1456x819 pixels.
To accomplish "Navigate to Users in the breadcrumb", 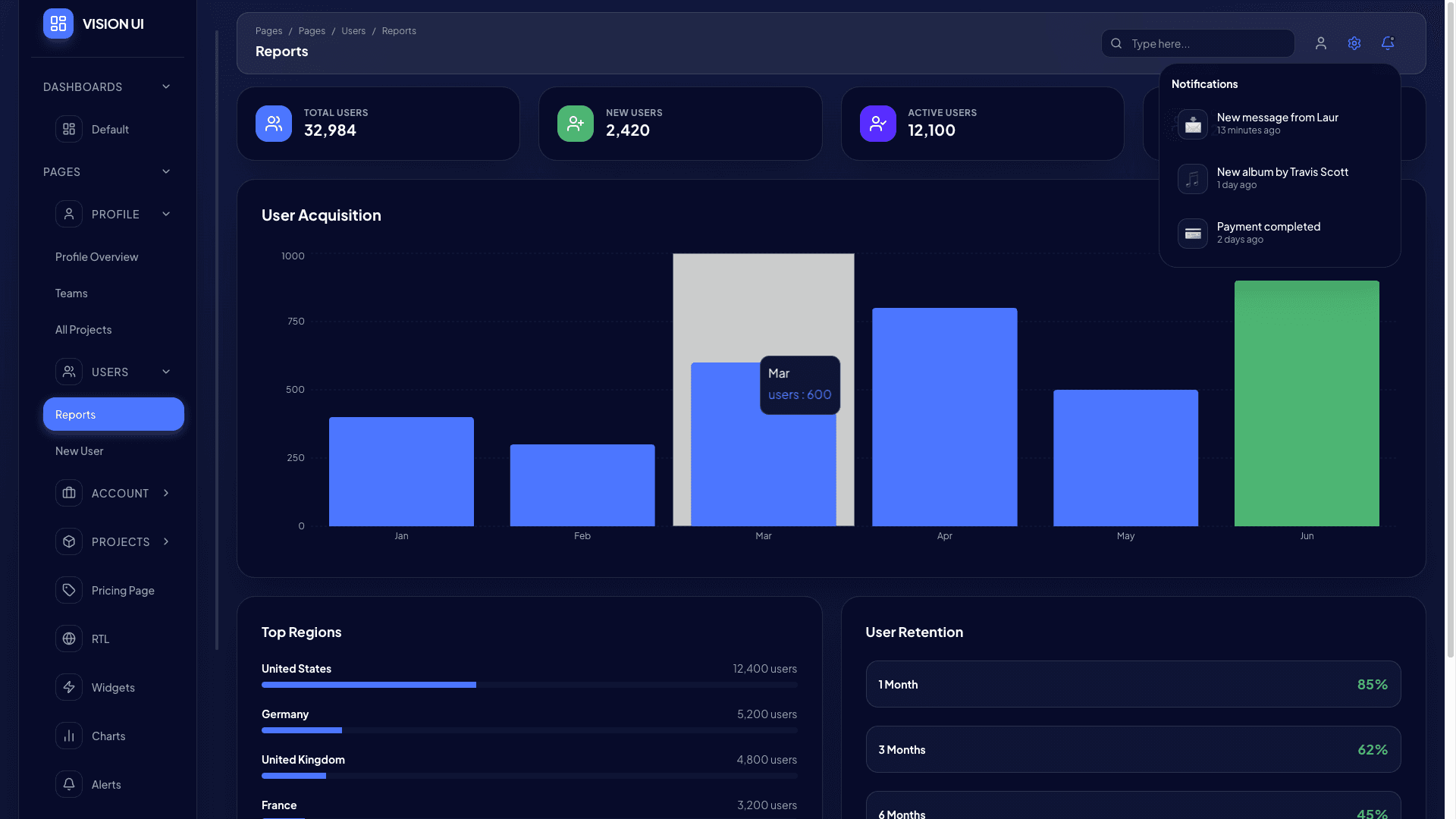I will (353, 30).
